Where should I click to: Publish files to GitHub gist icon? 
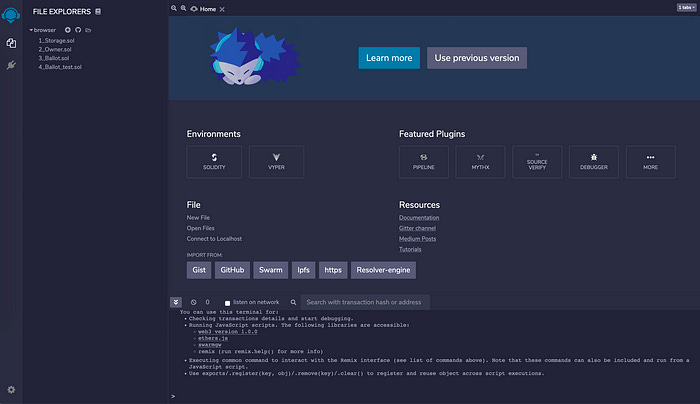click(x=78, y=30)
